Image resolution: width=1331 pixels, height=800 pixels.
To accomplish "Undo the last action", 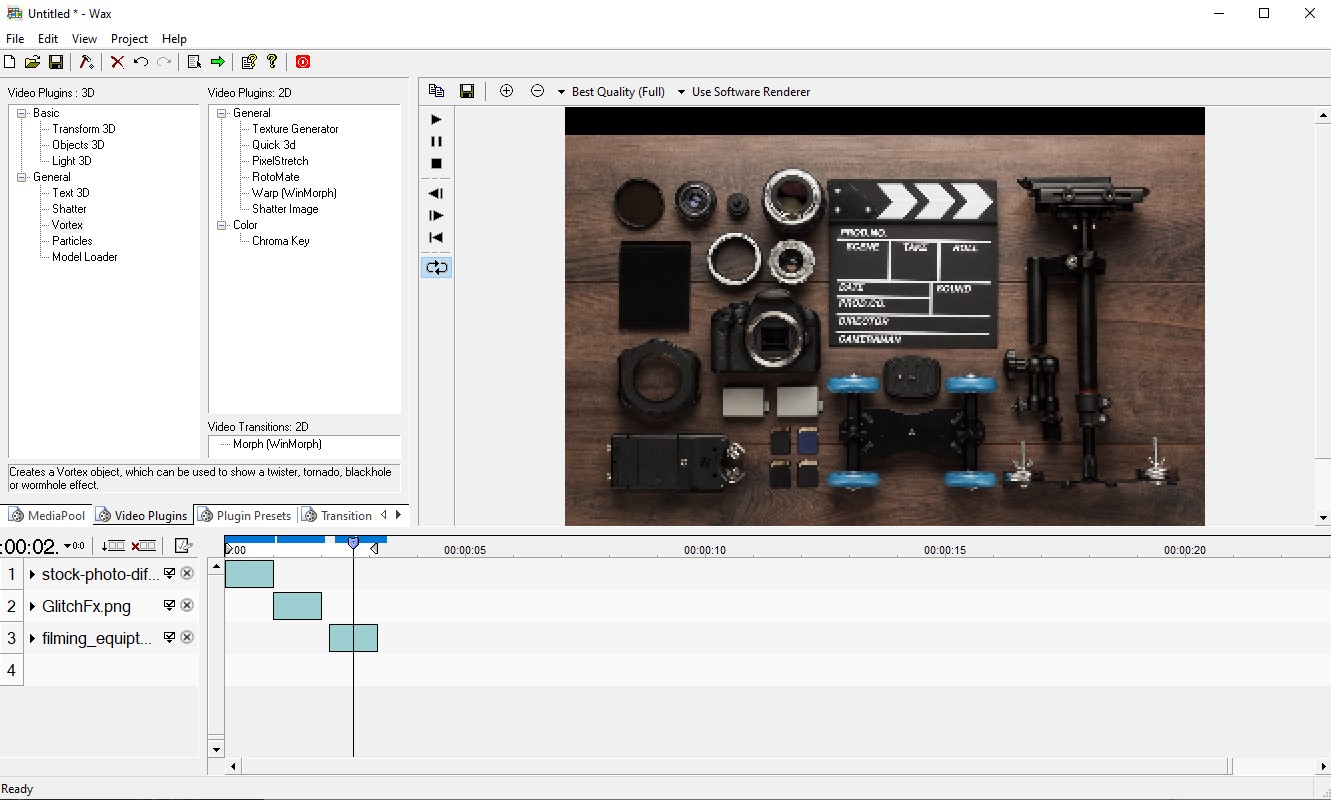I will click(x=141, y=61).
